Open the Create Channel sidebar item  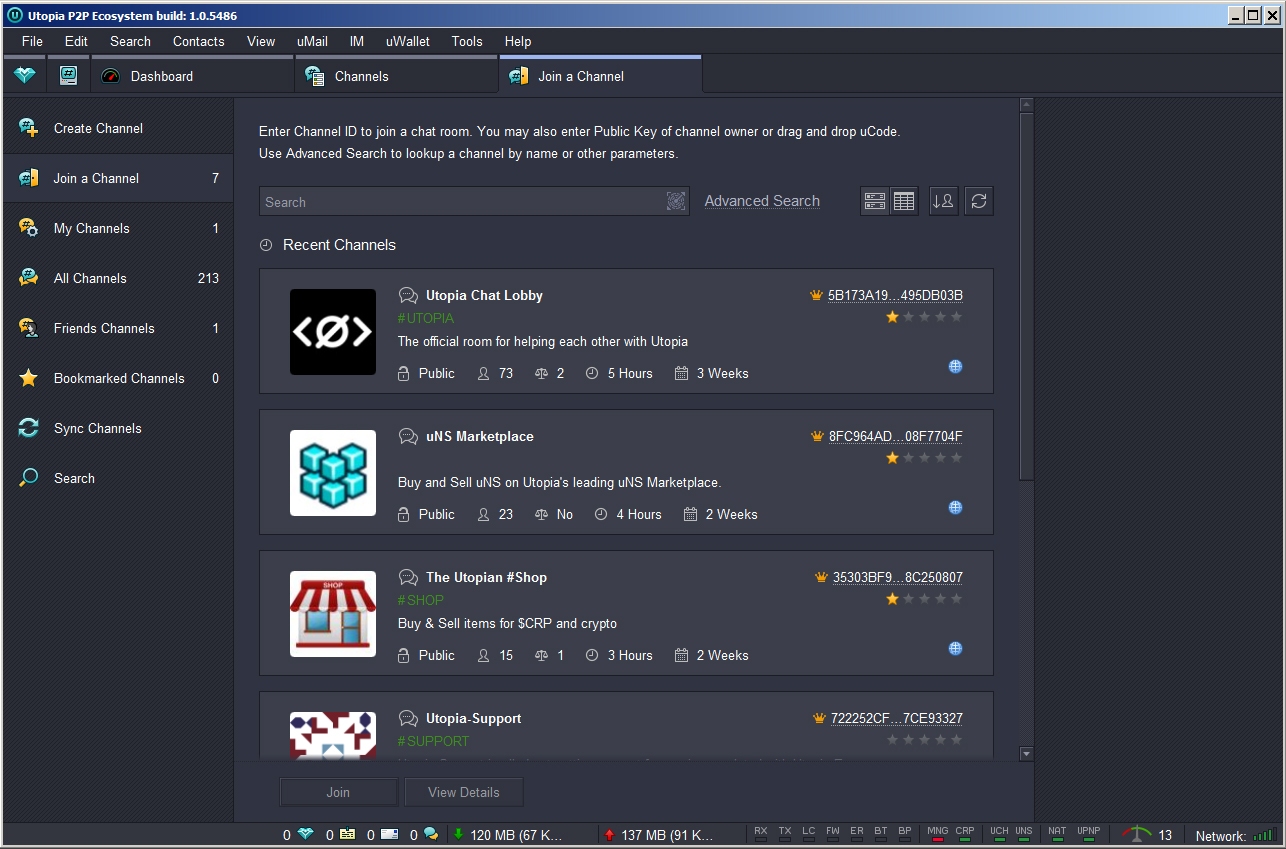pyautogui.click(x=119, y=128)
